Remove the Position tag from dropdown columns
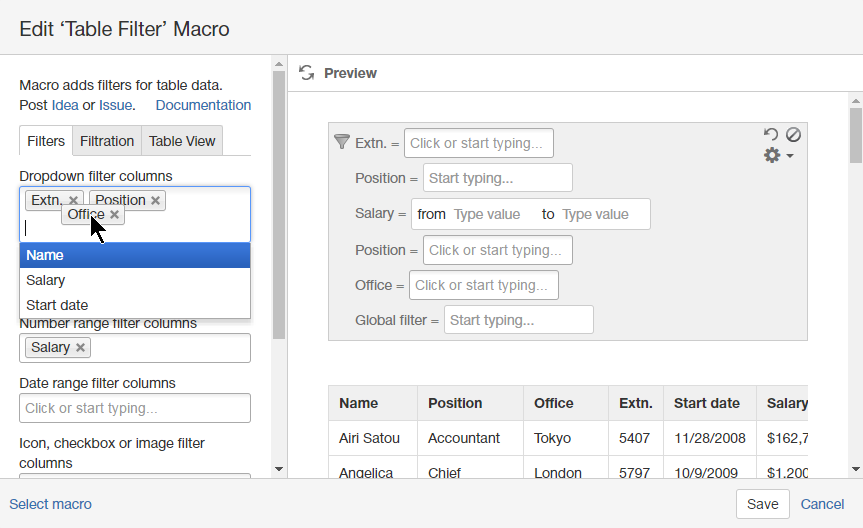The width and height of the screenshot is (863, 528). (x=155, y=201)
